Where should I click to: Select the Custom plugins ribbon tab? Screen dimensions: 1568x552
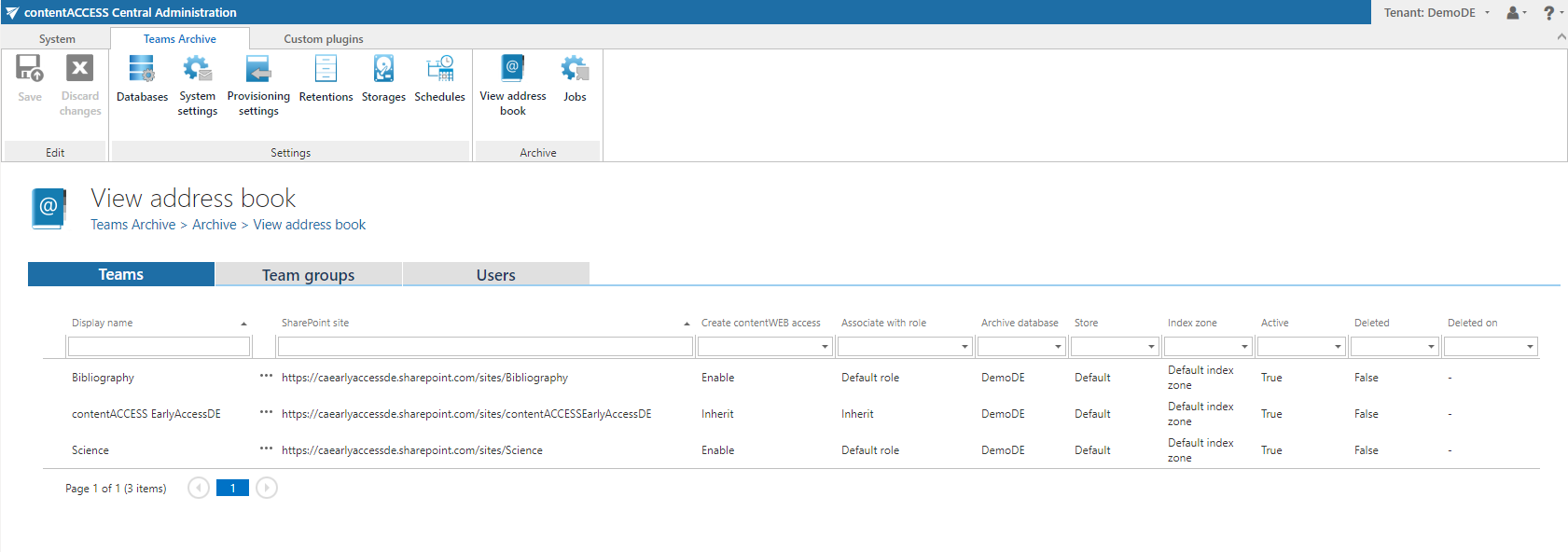point(323,39)
